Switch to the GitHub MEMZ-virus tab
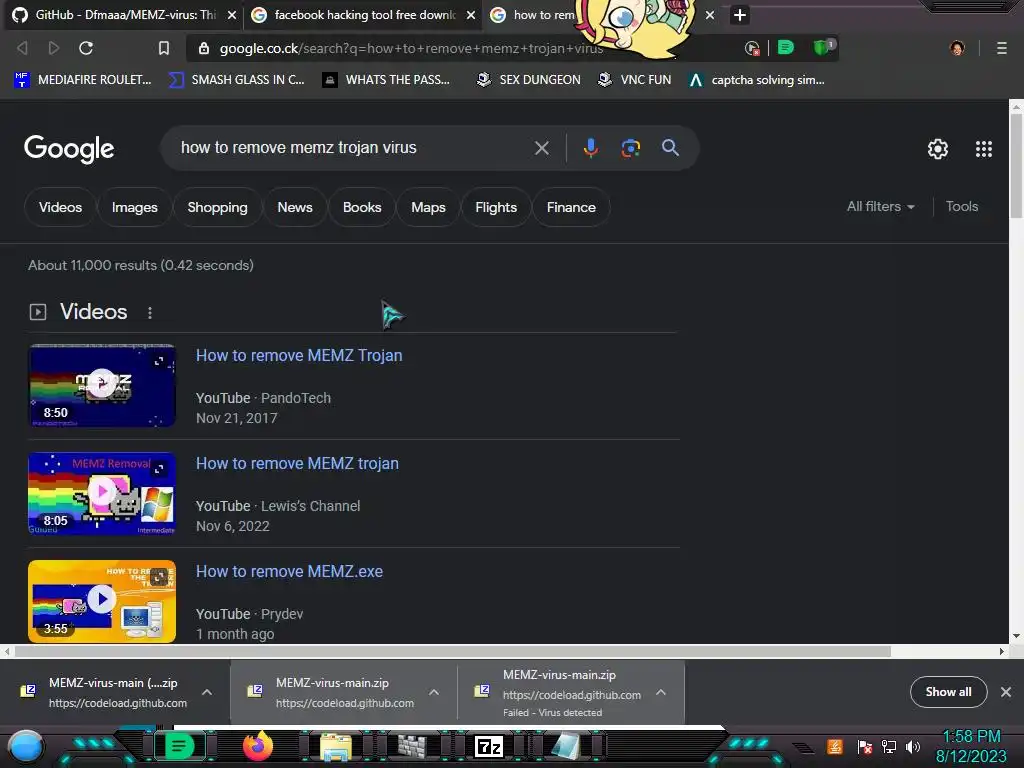 124,14
